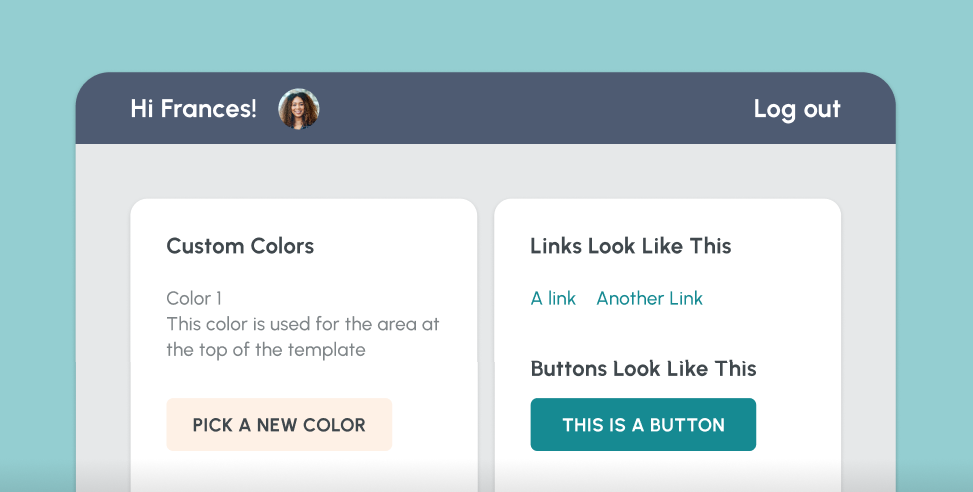Click the gray gap between the two cards

coord(486,330)
